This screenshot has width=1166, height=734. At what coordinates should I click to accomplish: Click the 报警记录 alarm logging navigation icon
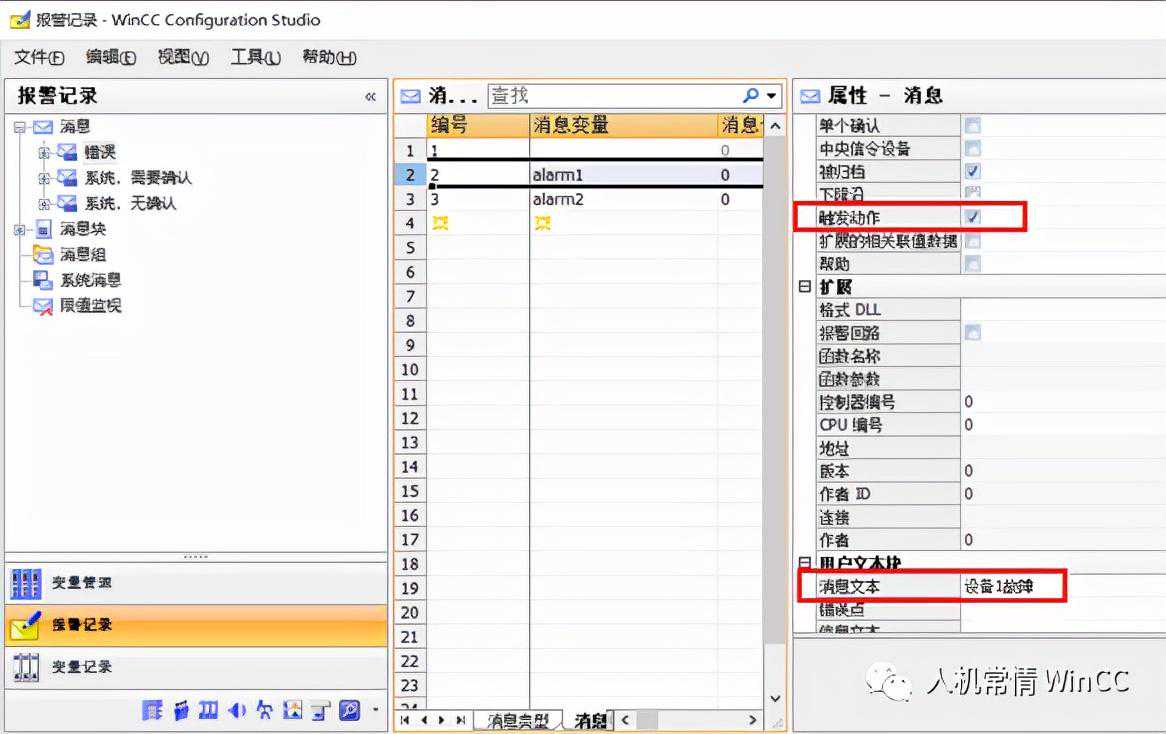tap(25, 625)
